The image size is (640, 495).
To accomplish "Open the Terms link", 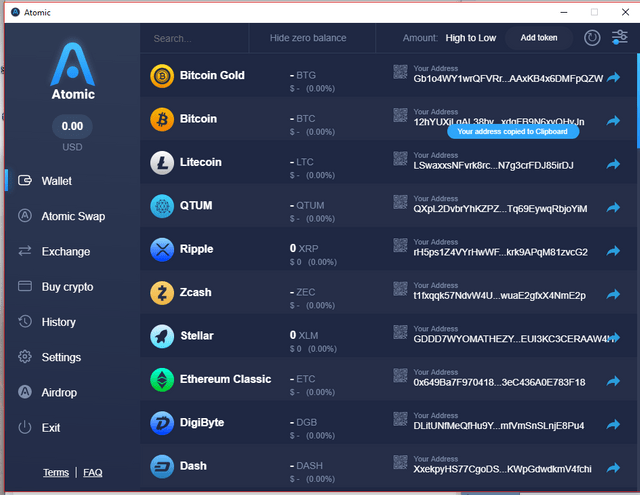I will 56,473.
